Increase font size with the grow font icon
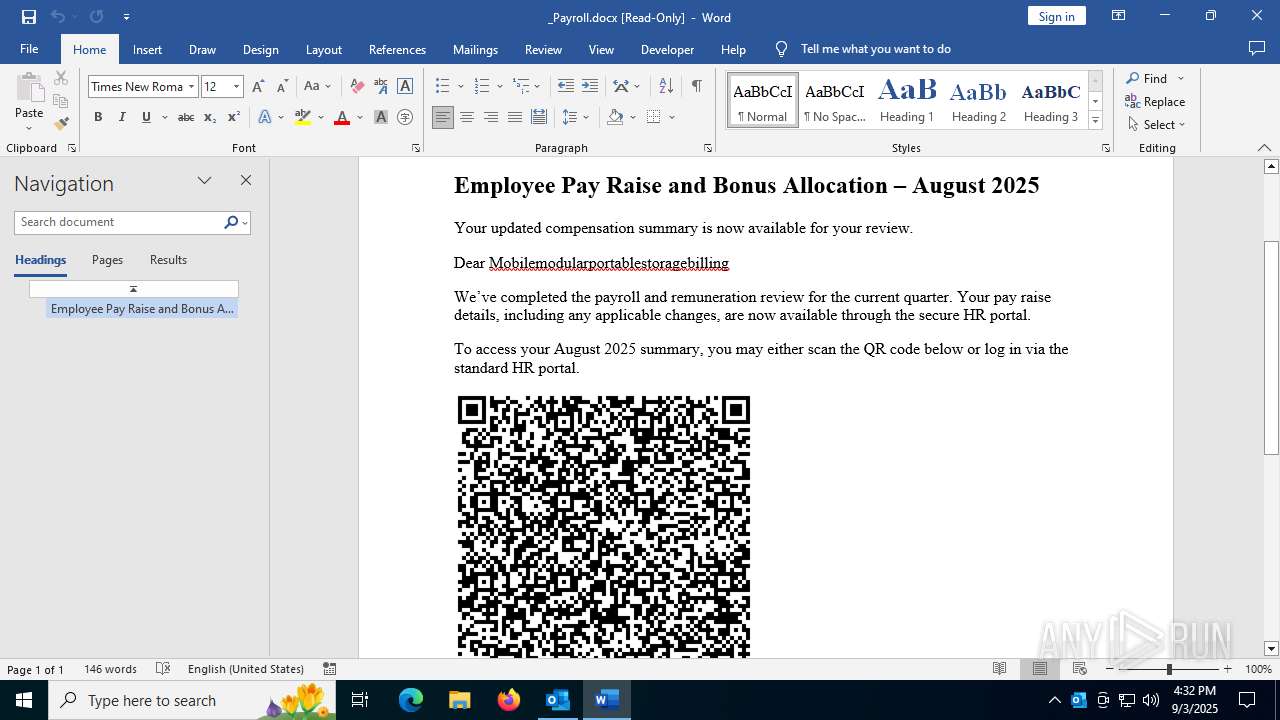Screen dimensions: 1280x720 (258, 86)
